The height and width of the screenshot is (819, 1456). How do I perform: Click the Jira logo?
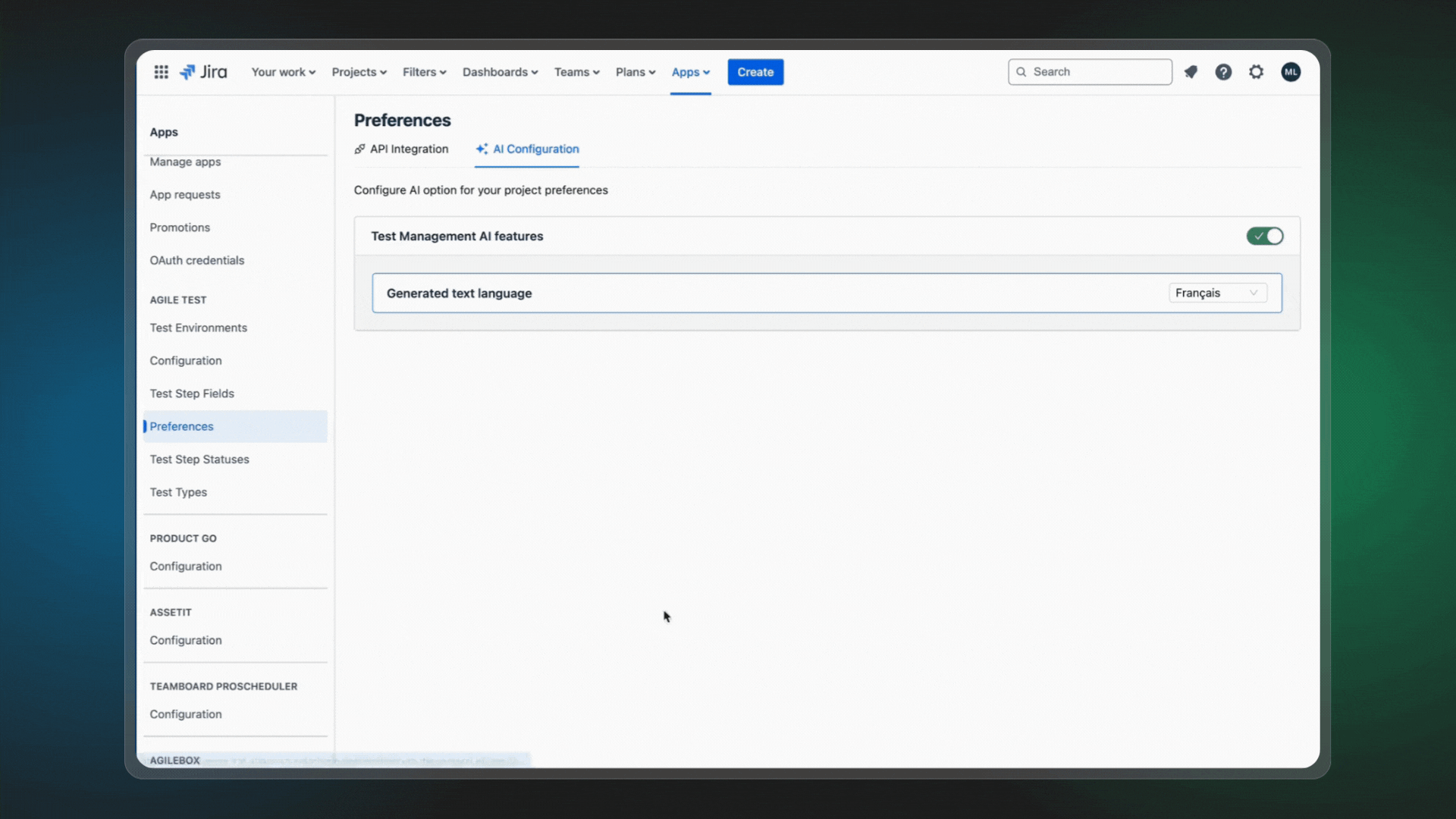203,71
